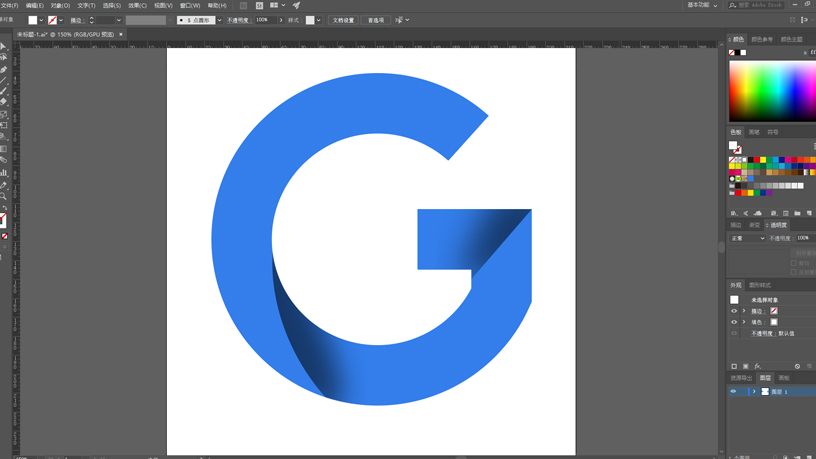
Task: Open the arrange documents layout icon
Action: point(277,5)
